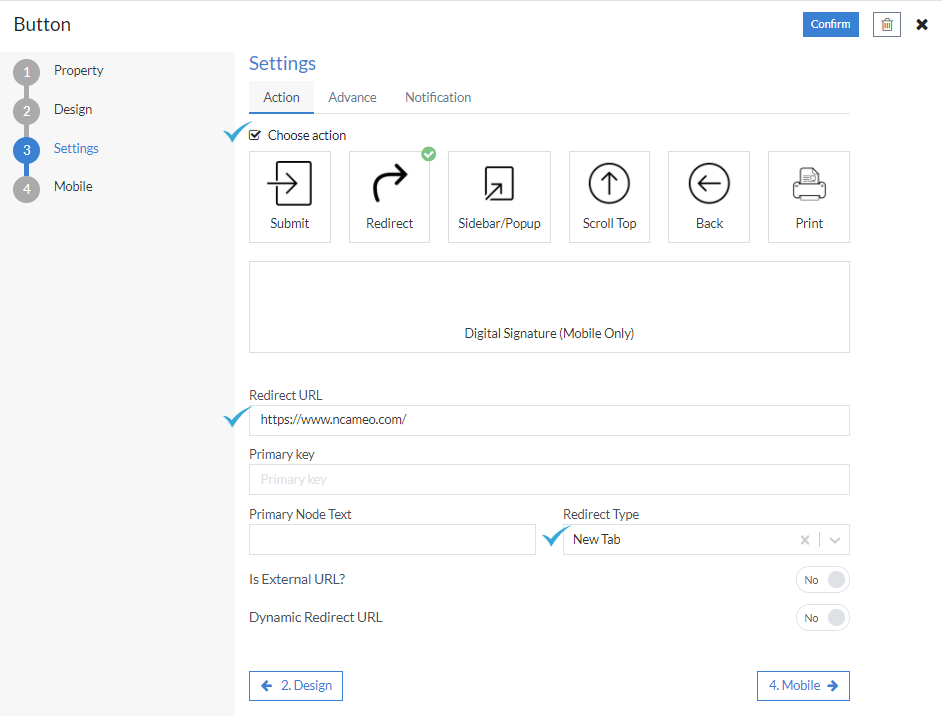Open the delete button dialog via trash icon
Viewport: 942px width, 716px height.
pyautogui.click(x=886, y=24)
